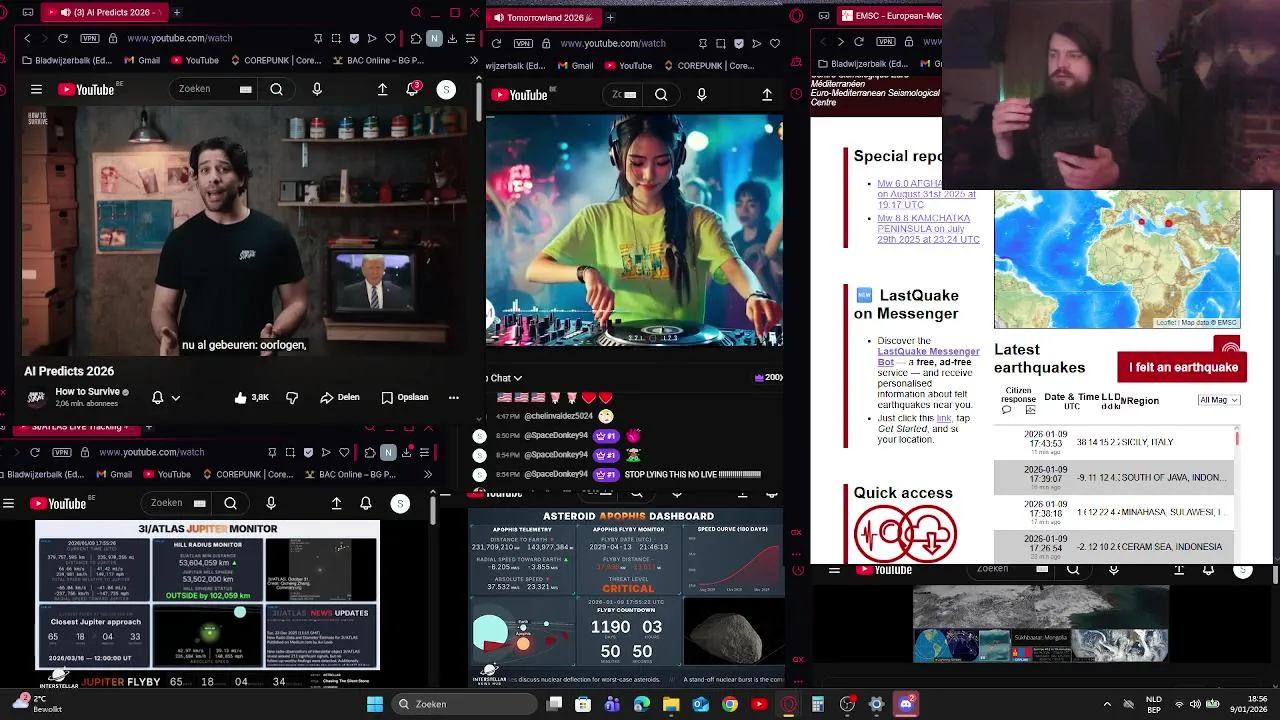Reload the AI Predicts window page
Viewport: 1280px width, 720px height.
tap(63, 38)
